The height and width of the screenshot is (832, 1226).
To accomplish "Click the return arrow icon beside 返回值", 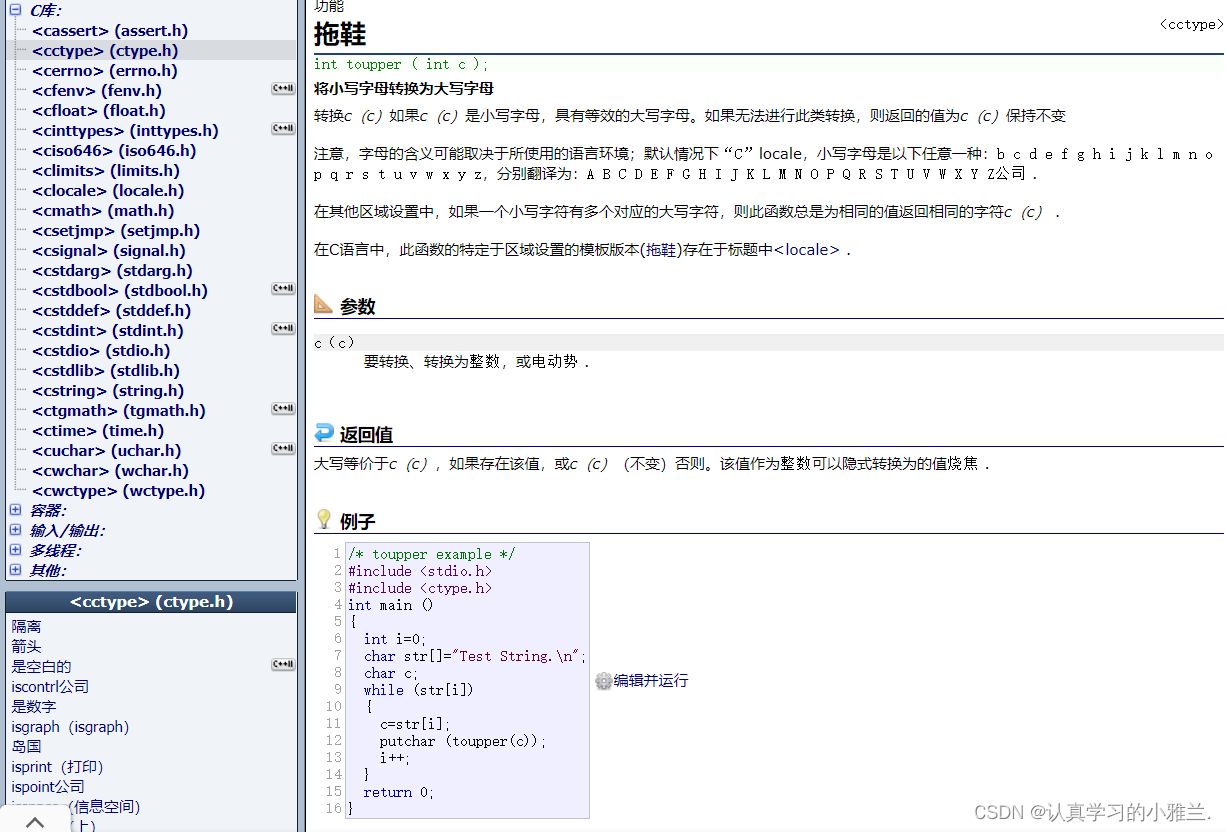I will click(324, 433).
